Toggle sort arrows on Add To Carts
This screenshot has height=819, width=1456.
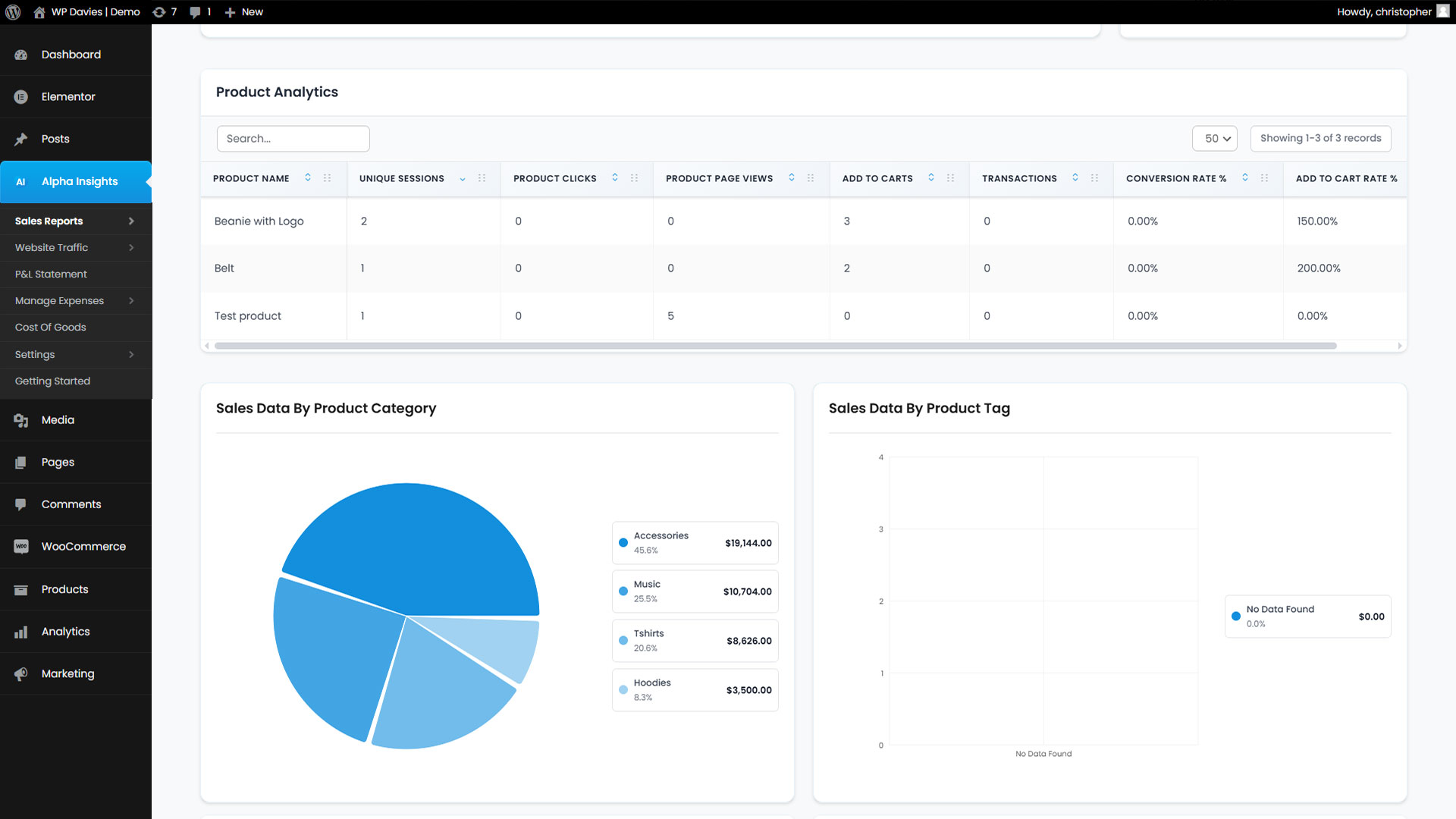931,177
